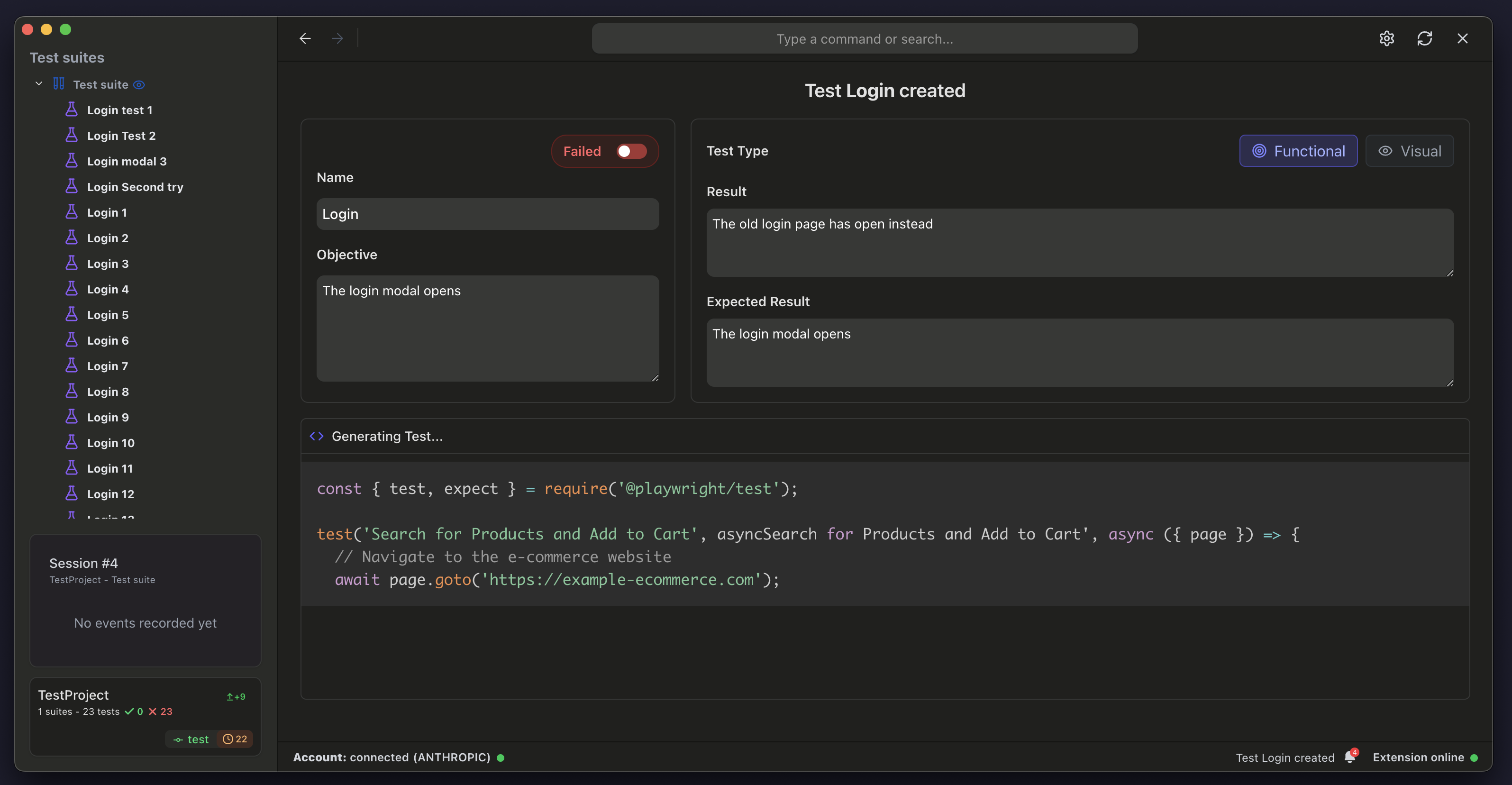Collapse the Test suite tree chevron
1512x785 pixels.
[x=39, y=84]
